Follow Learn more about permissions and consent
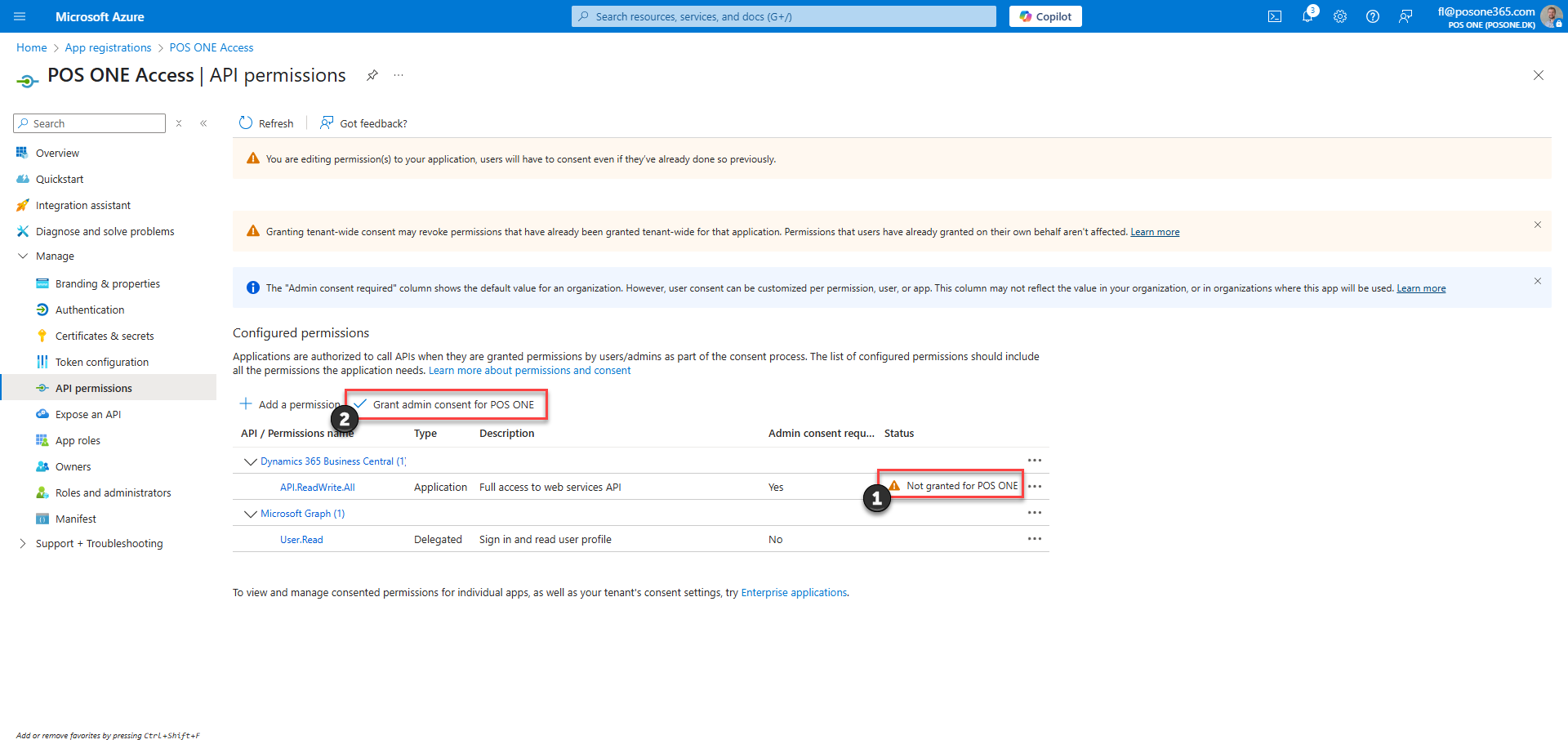This screenshot has height=744, width=1568. tap(529, 370)
